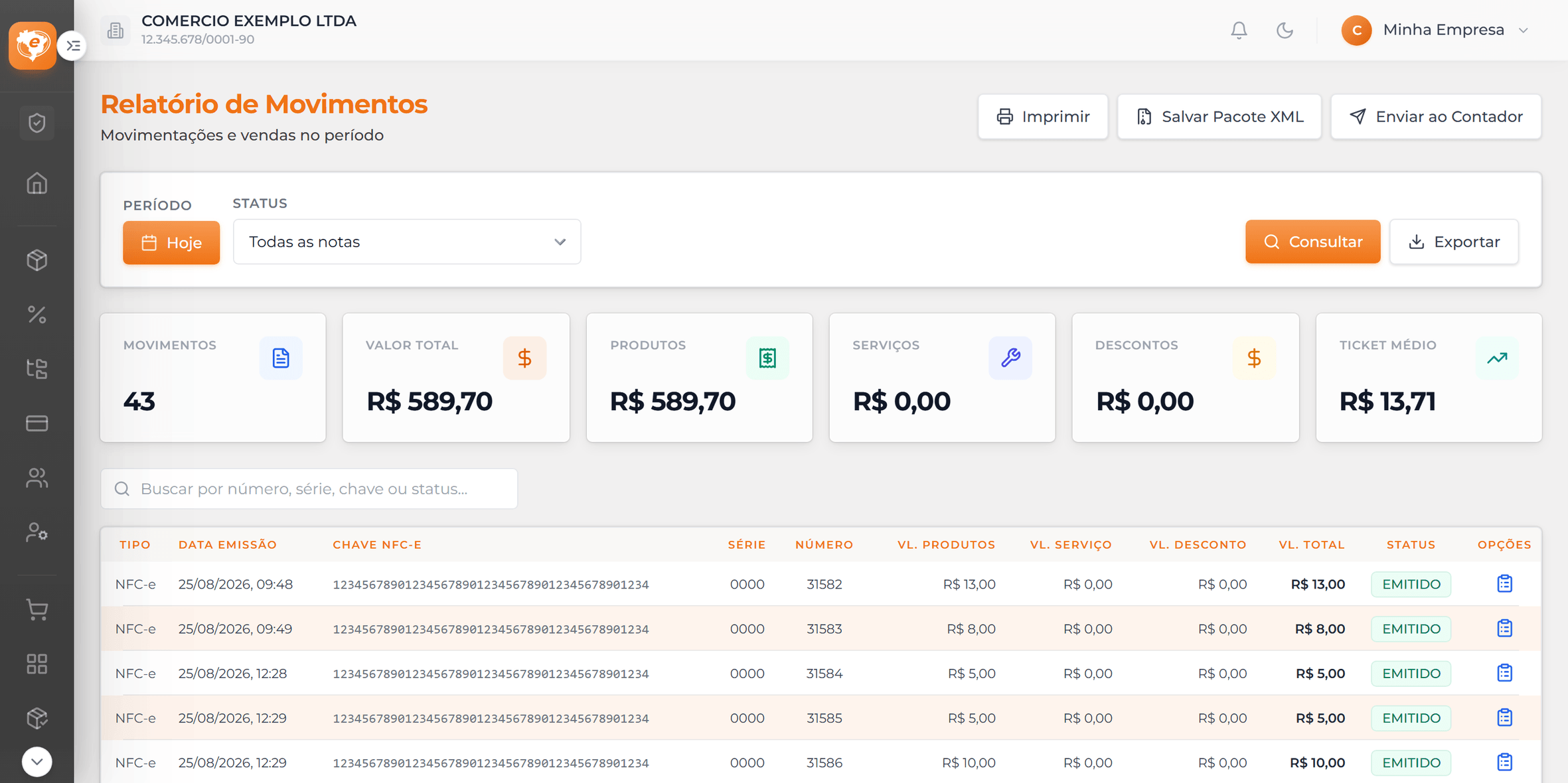Focus the search field Buscar por número

[309, 489]
